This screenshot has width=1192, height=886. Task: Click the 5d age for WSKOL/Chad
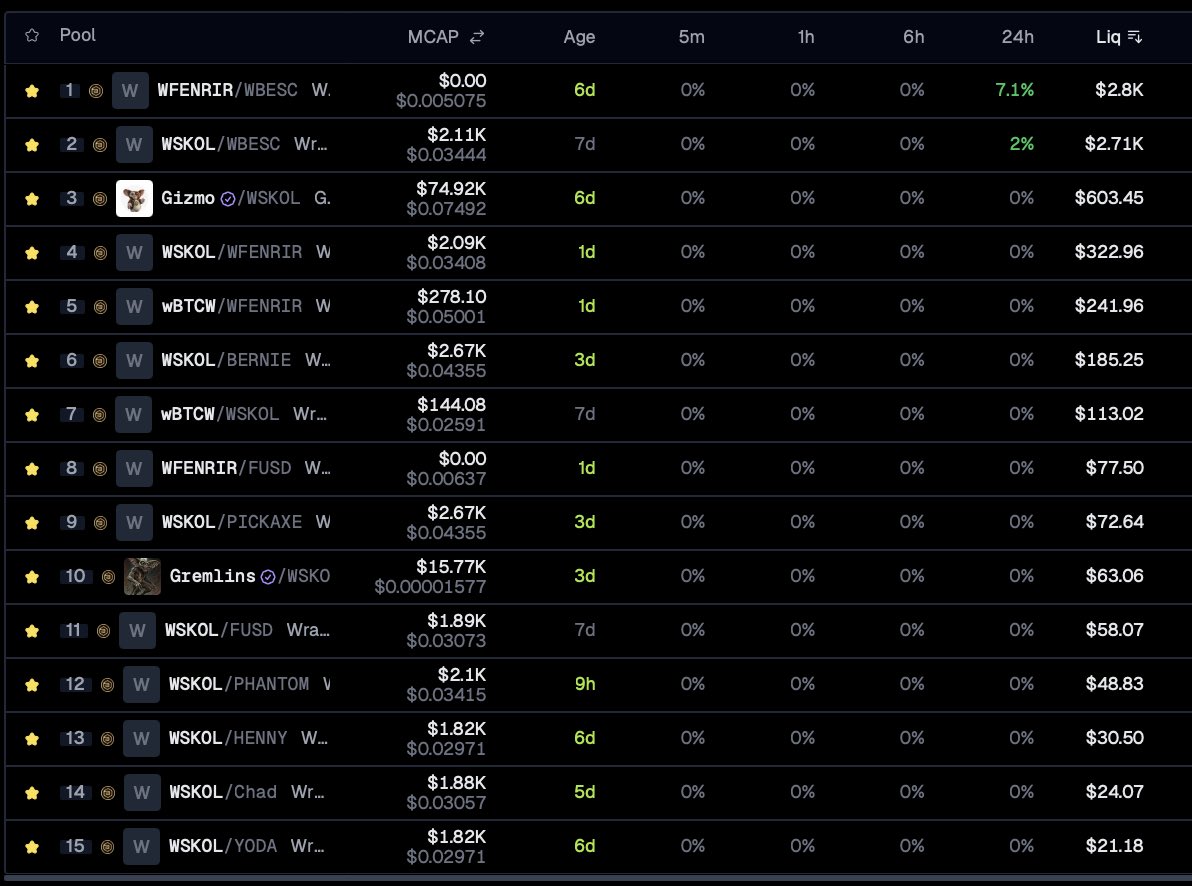click(585, 792)
